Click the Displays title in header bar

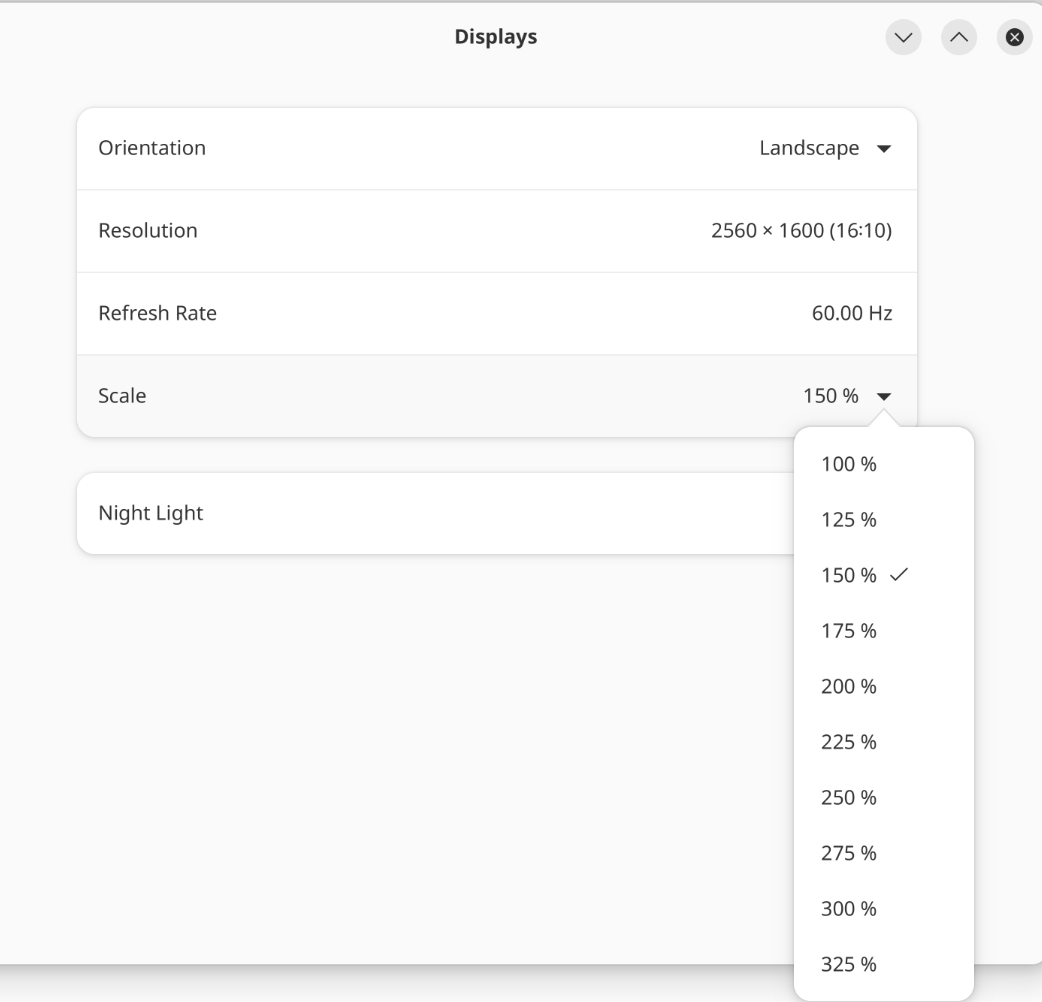coord(496,38)
